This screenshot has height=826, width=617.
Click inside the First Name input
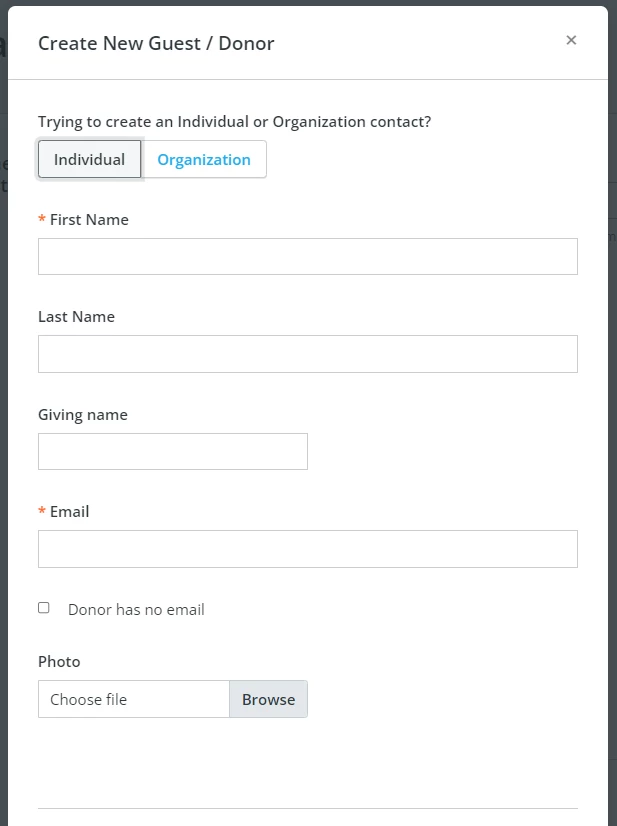307,256
